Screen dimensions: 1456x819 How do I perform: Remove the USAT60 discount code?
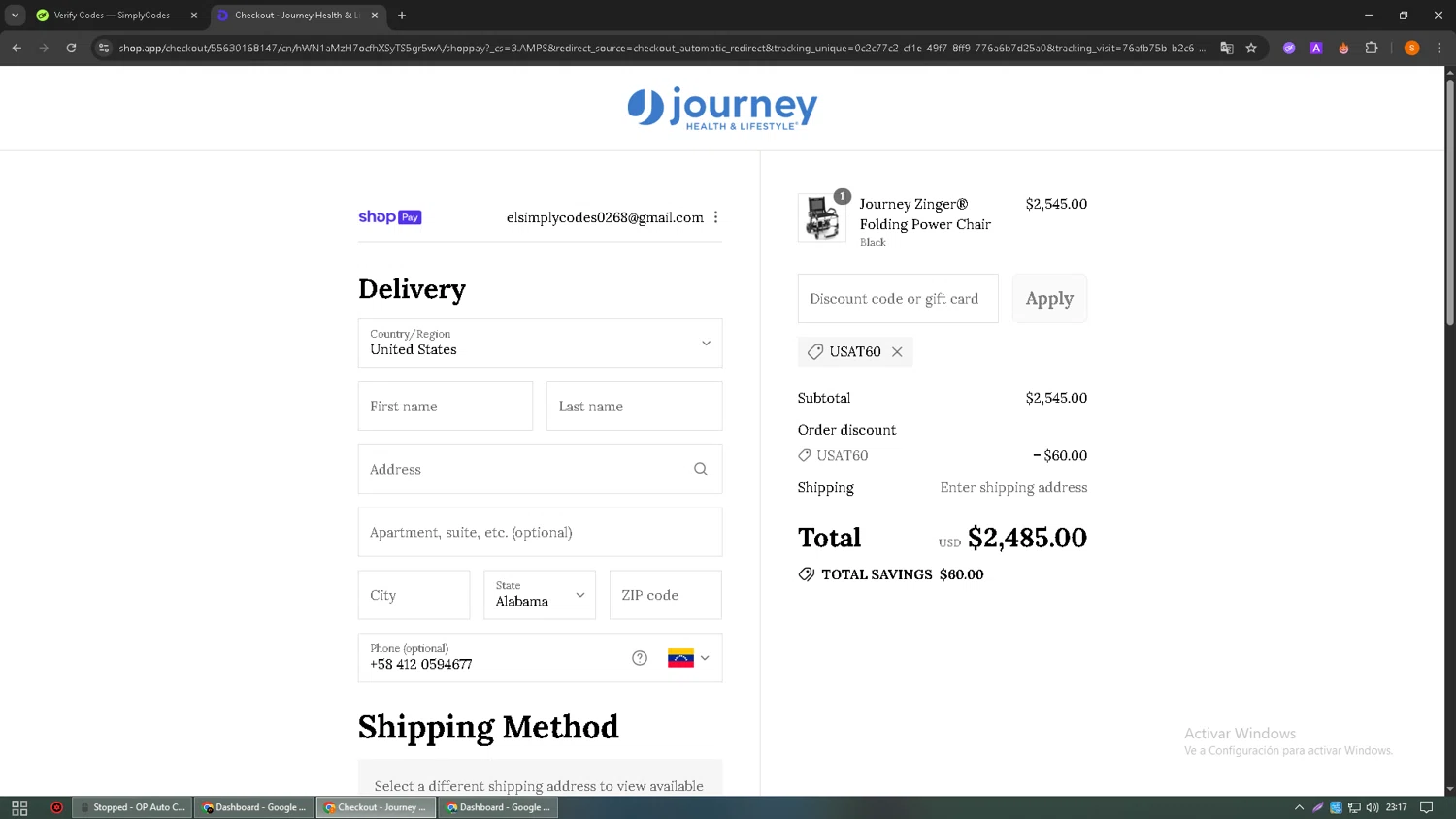tap(897, 352)
